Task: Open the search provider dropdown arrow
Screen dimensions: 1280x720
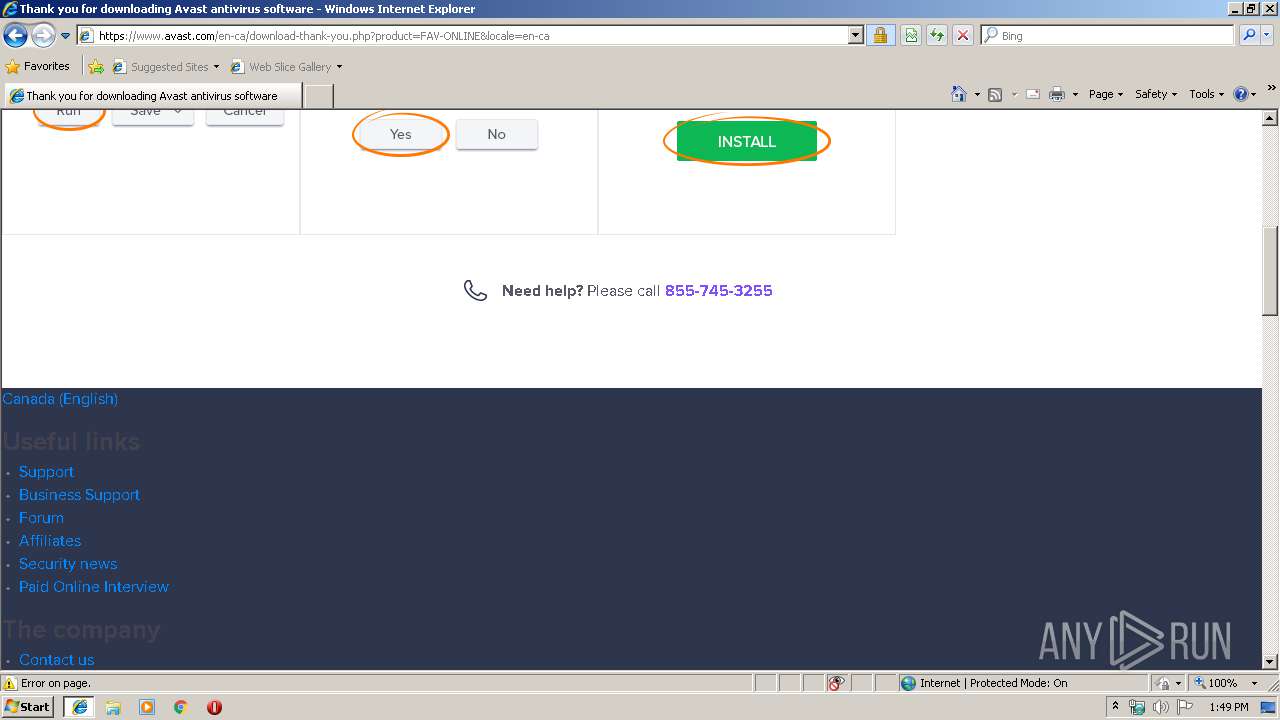Action: pos(1267,35)
